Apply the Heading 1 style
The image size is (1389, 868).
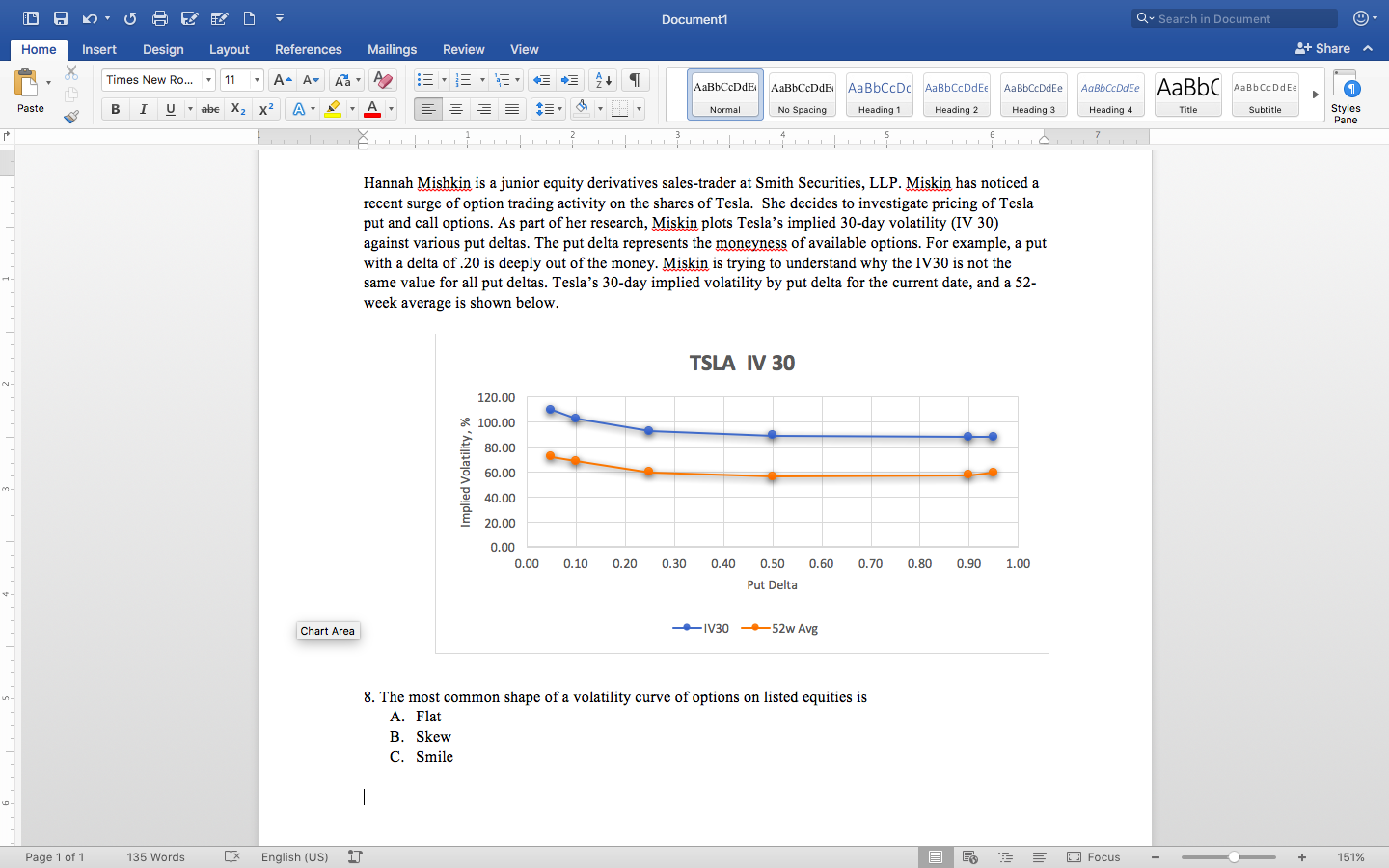pos(880,95)
